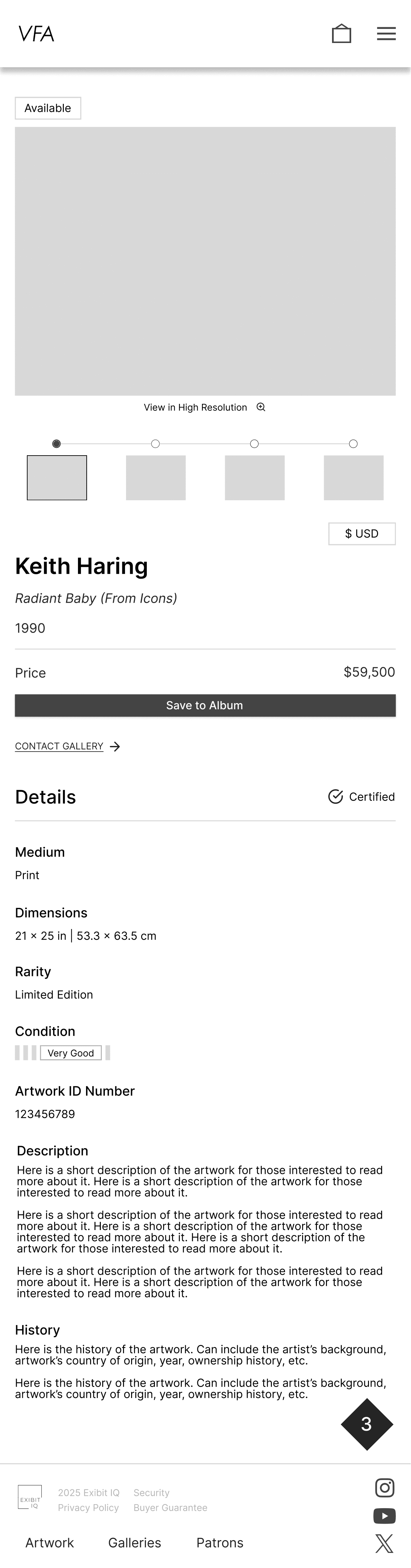Viewport: 411px width, 1568px height.
Task: Go to the Galleries section
Action: click(134, 1542)
